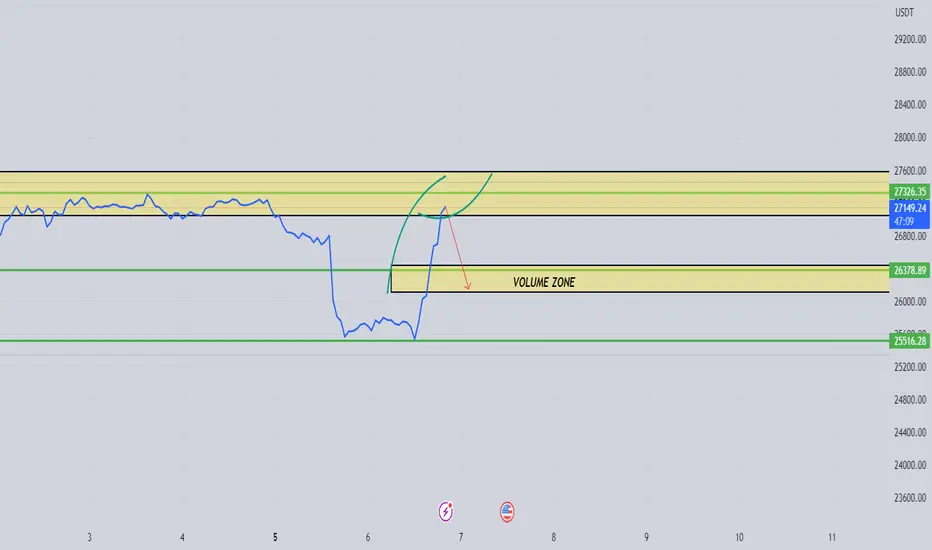This screenshot has height=550, width=932.
Task: Click the 24800.00 price scale value
Action: click(909, 400)
